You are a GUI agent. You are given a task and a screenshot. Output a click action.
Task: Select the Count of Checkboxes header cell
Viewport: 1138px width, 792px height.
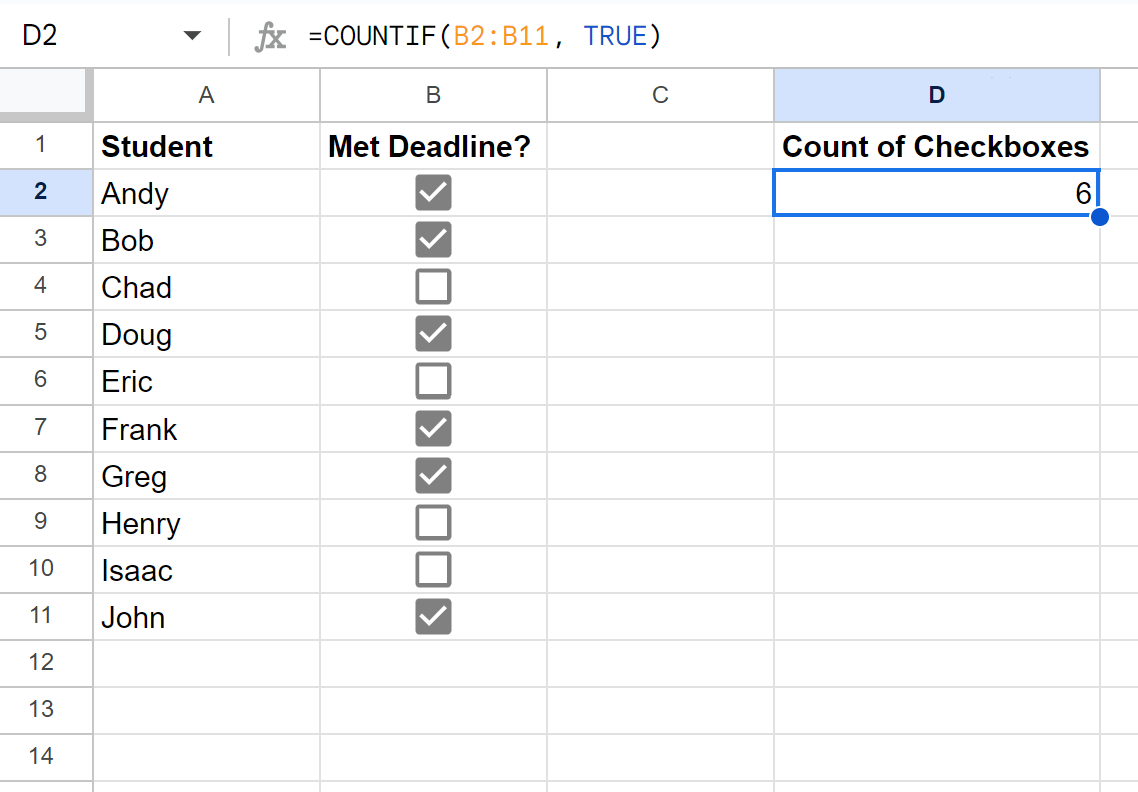(936, 146)
